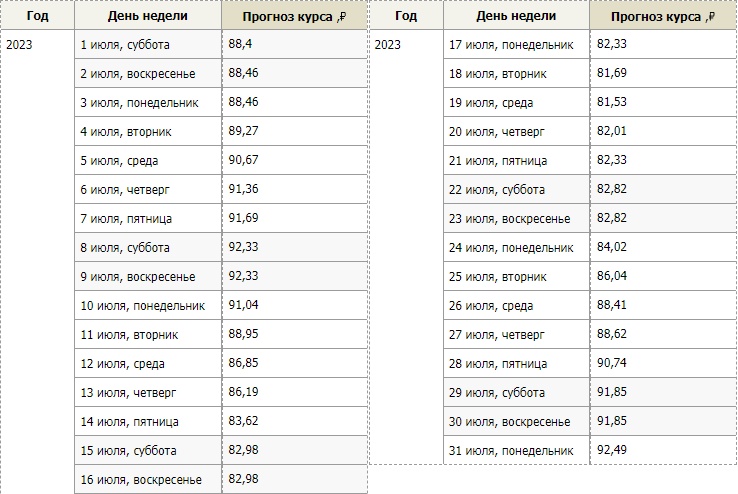738x494 pixels.
Task: Click the '17 июля, понедельник' cell
Action: 512,44
